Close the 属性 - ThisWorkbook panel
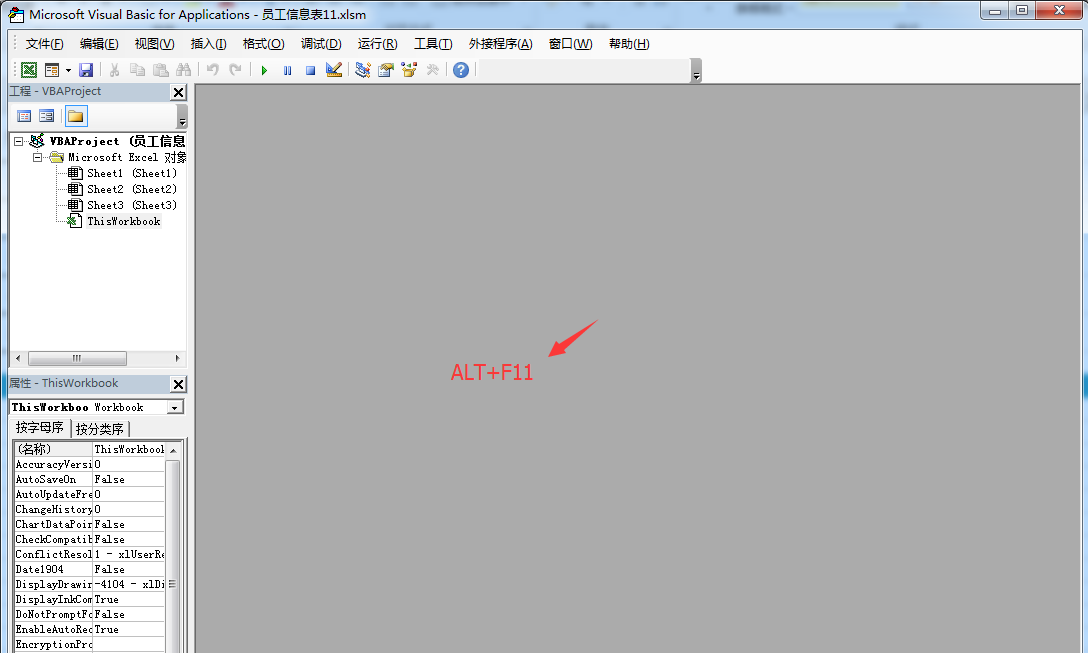This screenshot has width=1088, height=653. click(x=178, y=384)
